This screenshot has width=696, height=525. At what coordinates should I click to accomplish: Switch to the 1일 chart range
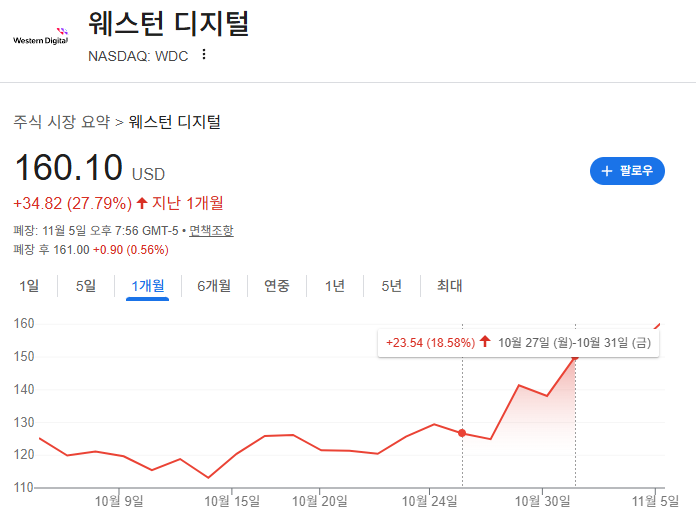coord(30,286)
